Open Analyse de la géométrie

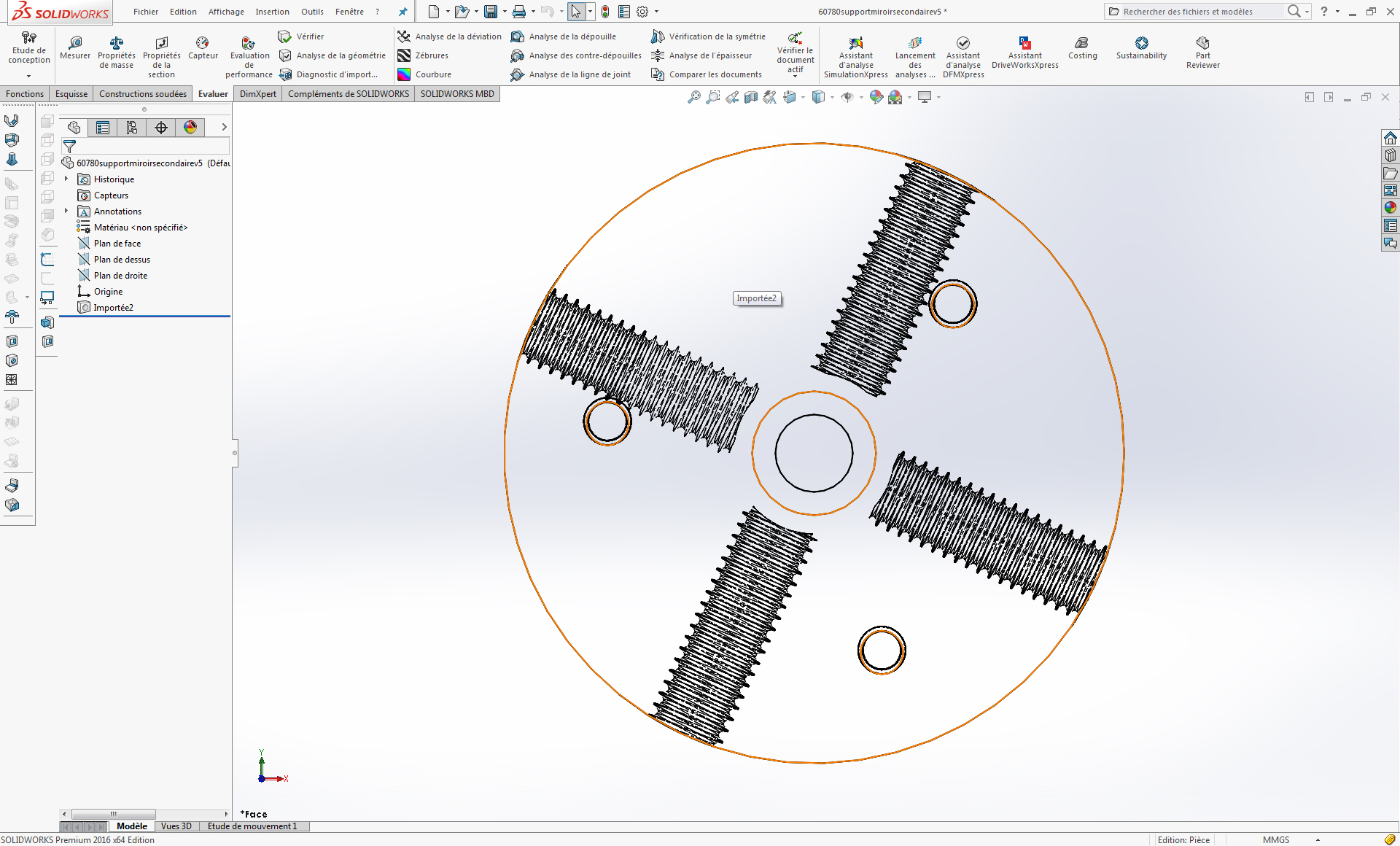(332, 55)
